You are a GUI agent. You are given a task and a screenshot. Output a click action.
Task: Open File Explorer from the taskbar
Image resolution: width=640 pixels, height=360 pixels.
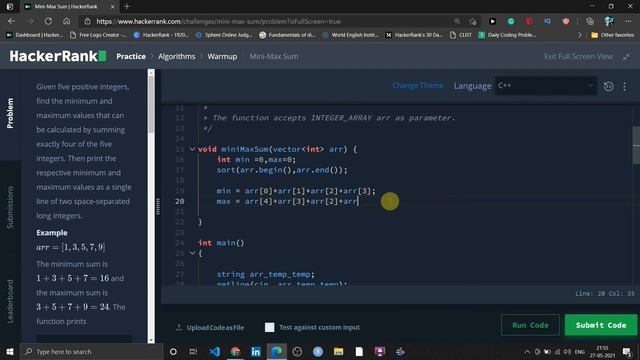tap(338, 351)
